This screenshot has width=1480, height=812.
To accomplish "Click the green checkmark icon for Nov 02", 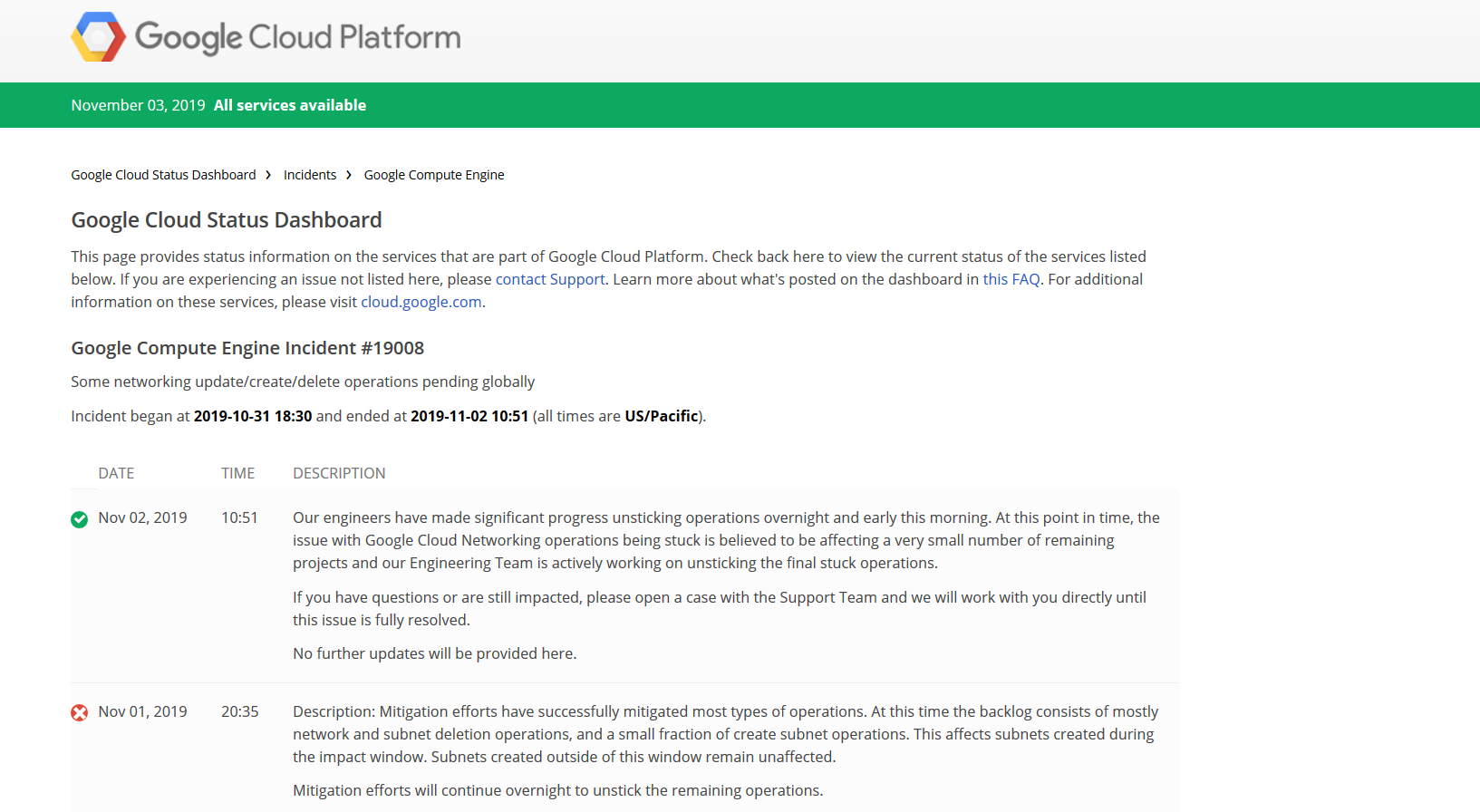I will click(x=80, y=519).
